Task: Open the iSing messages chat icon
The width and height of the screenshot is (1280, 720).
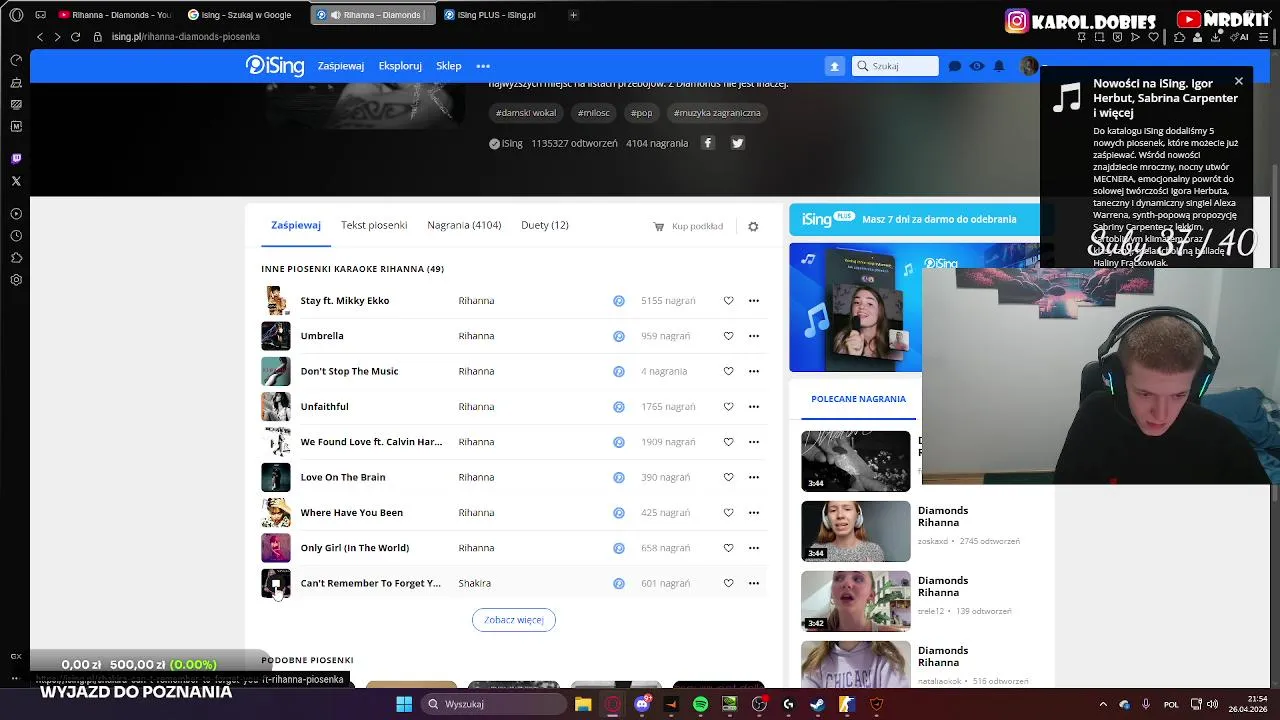Action: point(955,66)
